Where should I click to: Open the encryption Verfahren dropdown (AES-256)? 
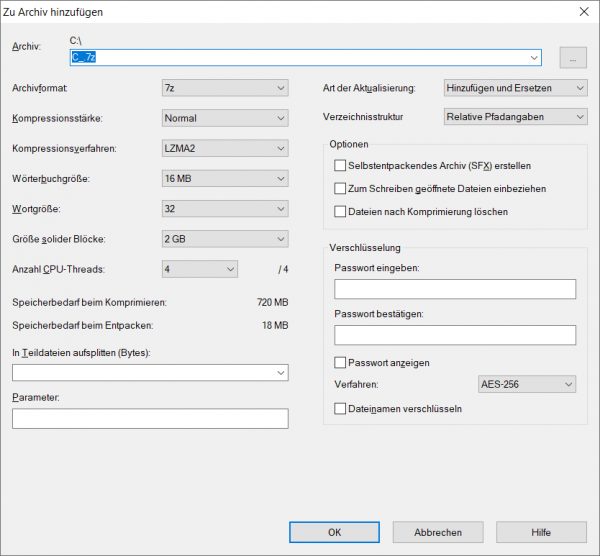pos(527,384)
